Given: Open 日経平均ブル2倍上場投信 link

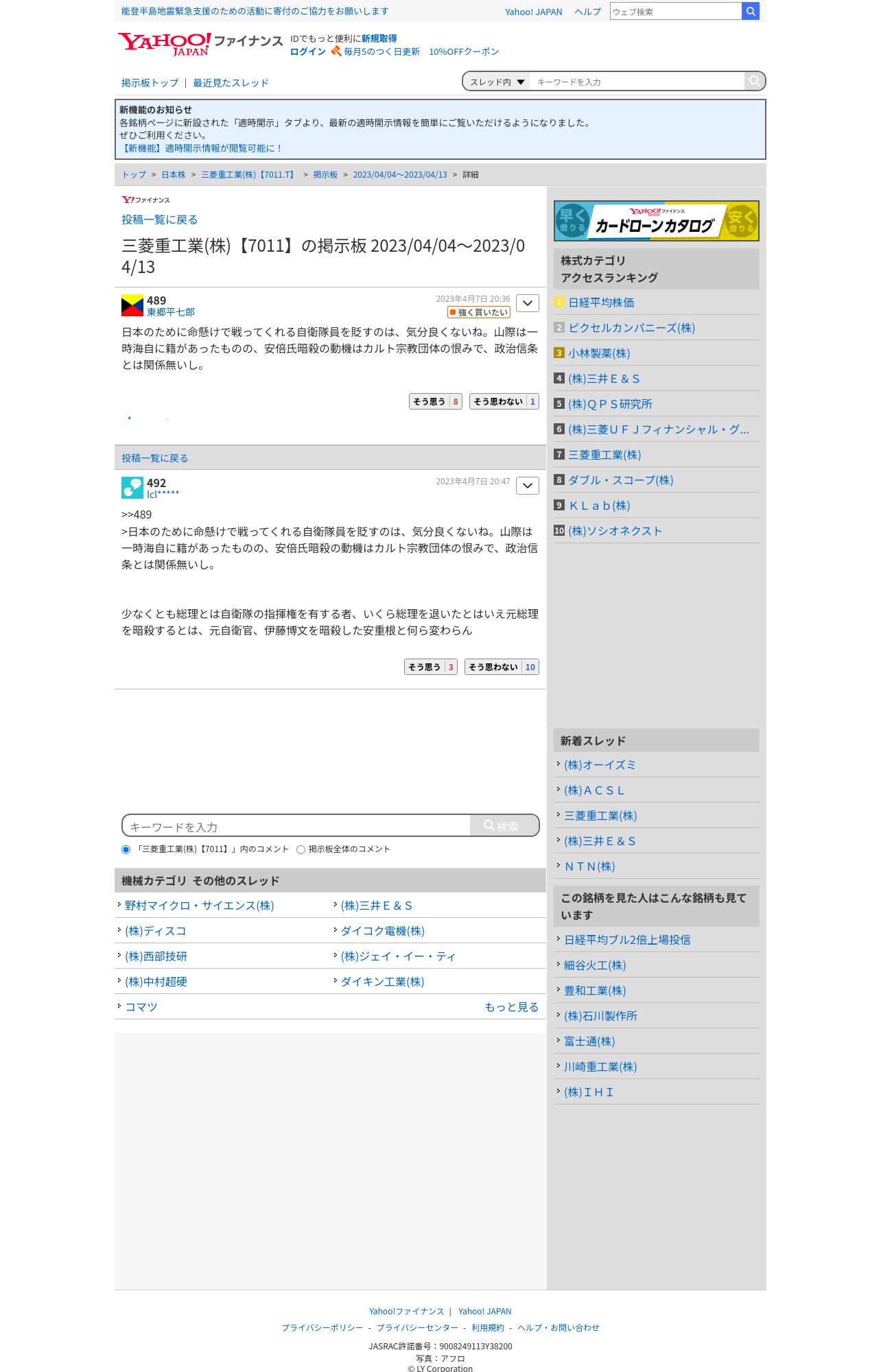Looking at the screenshot, I should pyautogui.click(x=627, y=940).
